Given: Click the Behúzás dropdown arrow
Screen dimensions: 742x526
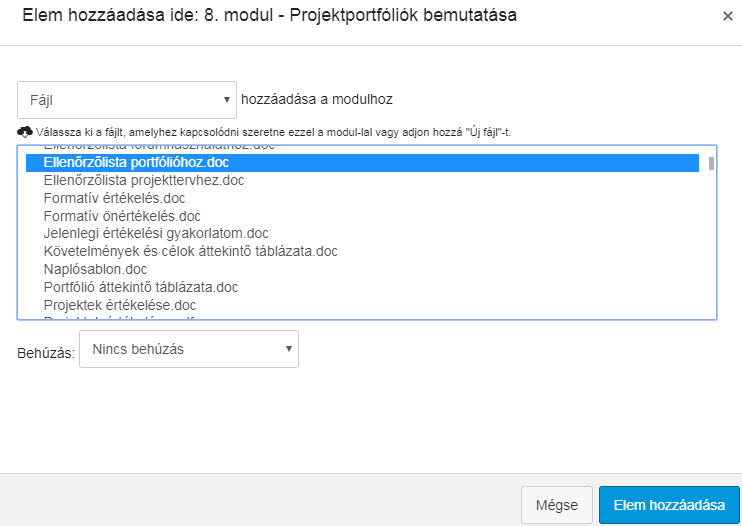Looking at the screenshot, I should pyautogui.click(x=289, y=349).
